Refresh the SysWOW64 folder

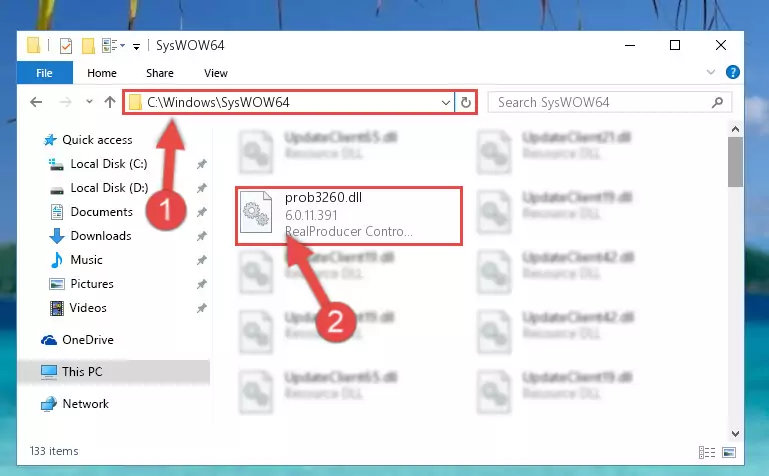pyautogui.click(x=465, y=102)
